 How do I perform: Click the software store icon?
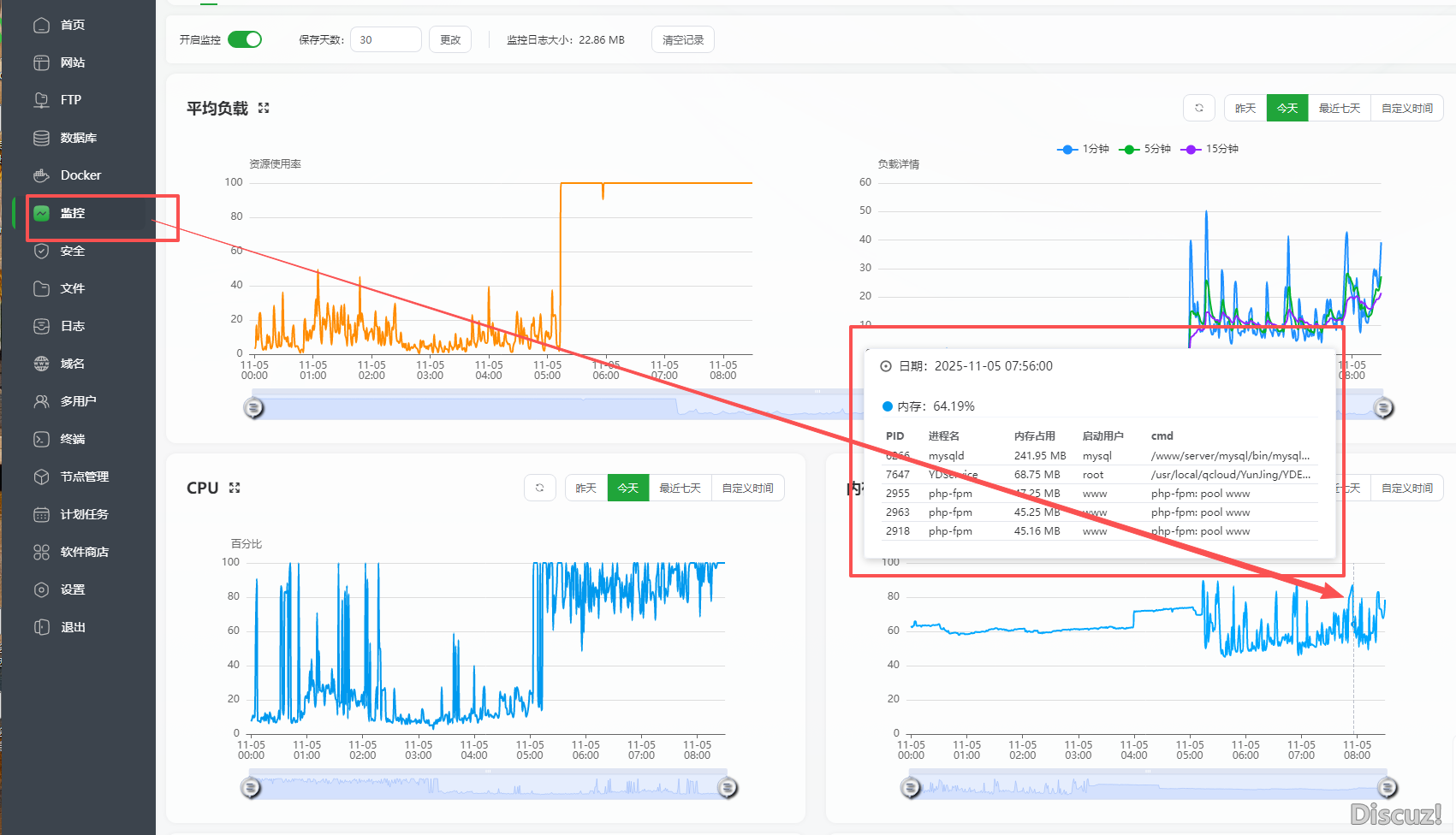tap(41, 552)
